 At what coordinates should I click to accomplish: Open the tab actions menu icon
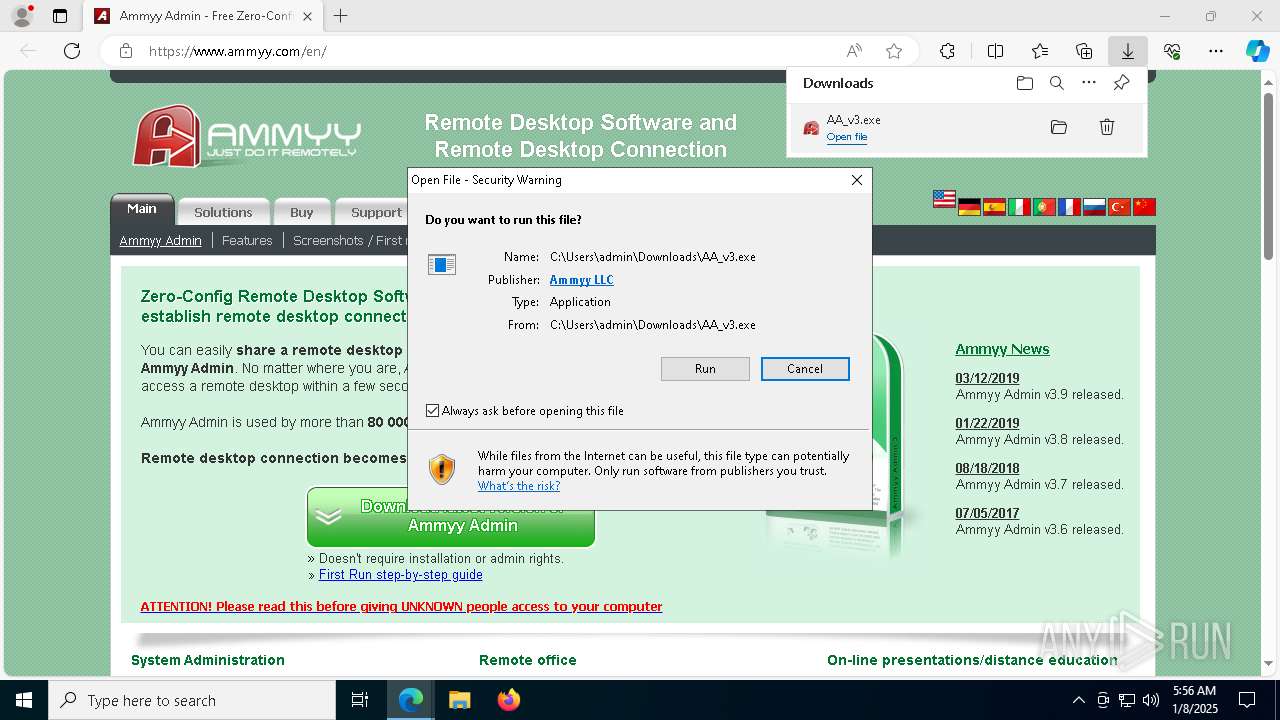point(60,16)
